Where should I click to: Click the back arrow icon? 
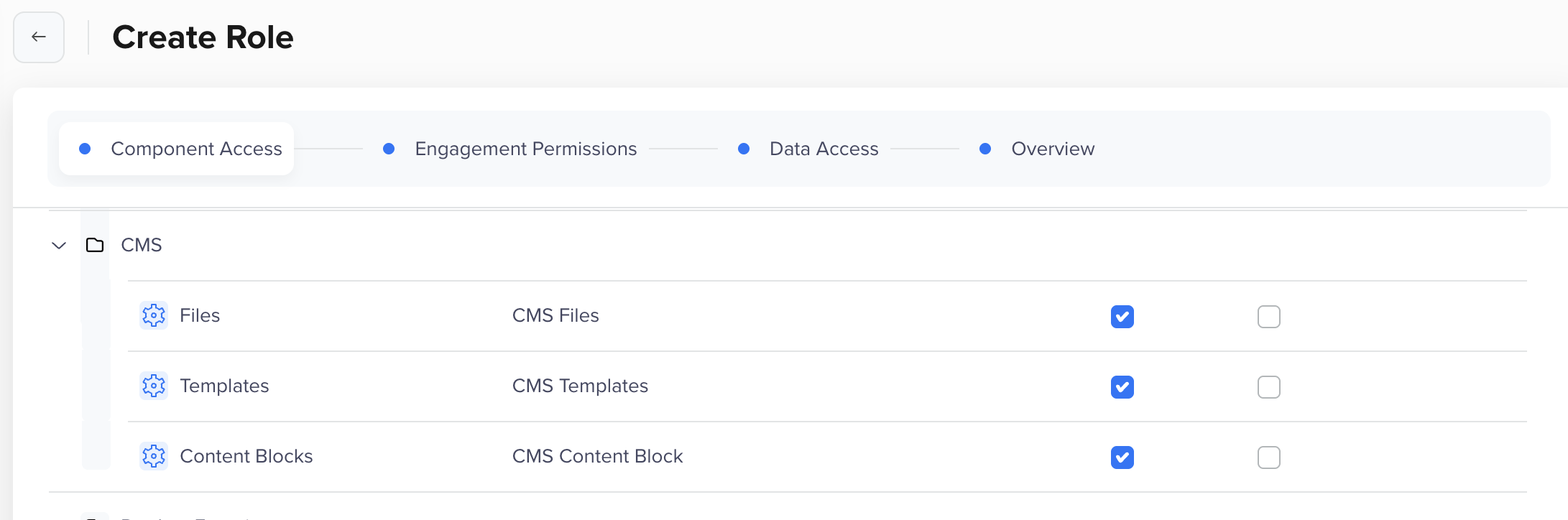pyautogui.click(x=38, y=37)
